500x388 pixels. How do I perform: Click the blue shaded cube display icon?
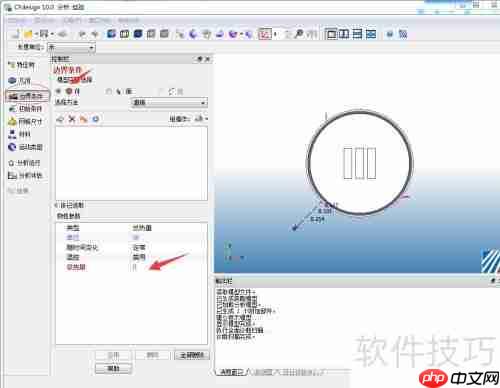111,34
